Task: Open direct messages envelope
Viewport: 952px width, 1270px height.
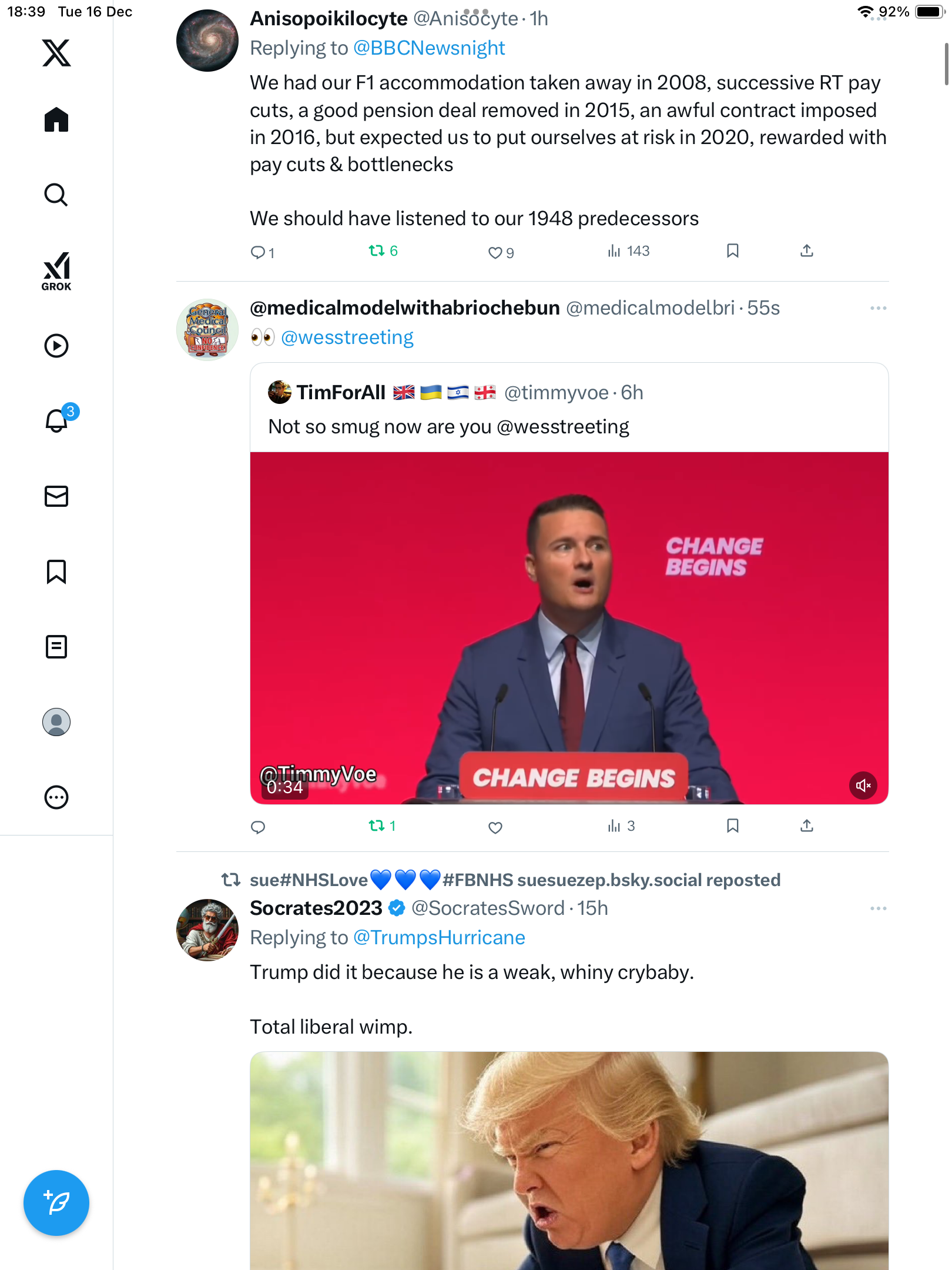Action: point(56,496)
